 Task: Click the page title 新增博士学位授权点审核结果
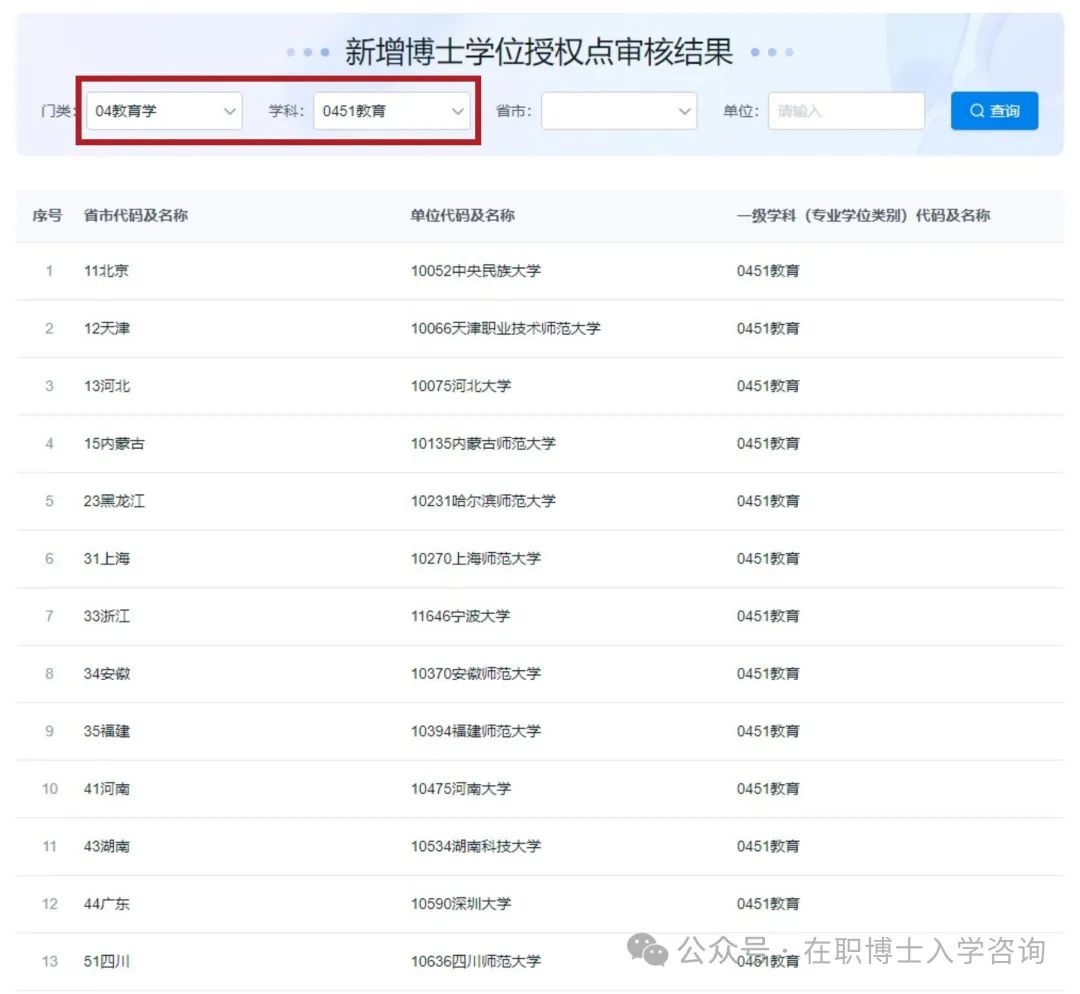tap(539, 52)
